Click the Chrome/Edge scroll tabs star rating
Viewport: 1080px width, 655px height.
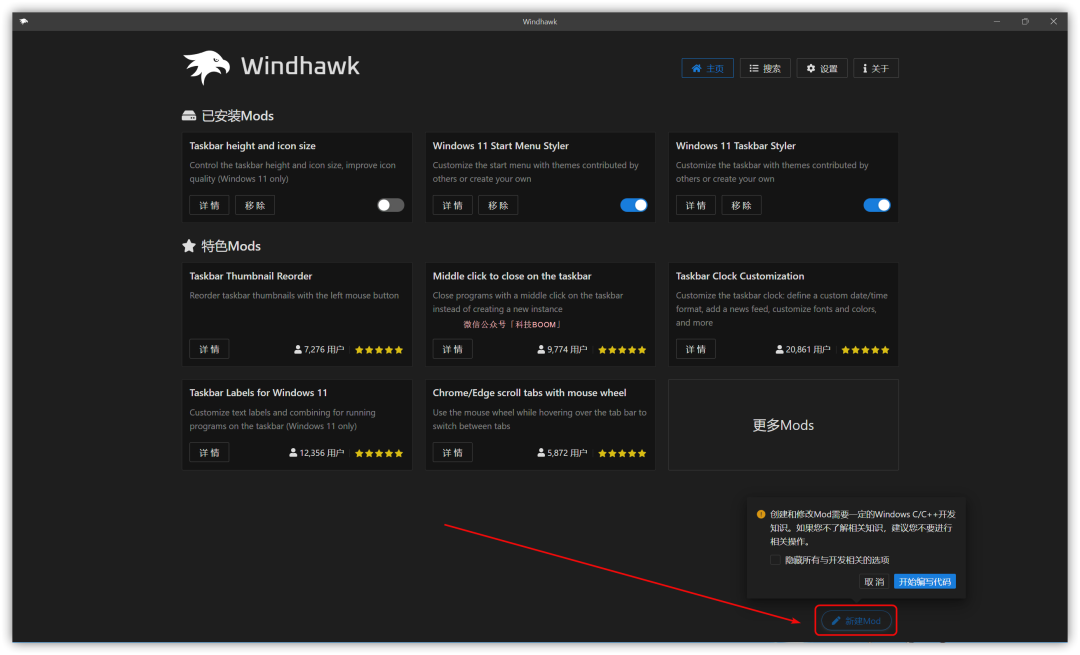pos(622,453)
